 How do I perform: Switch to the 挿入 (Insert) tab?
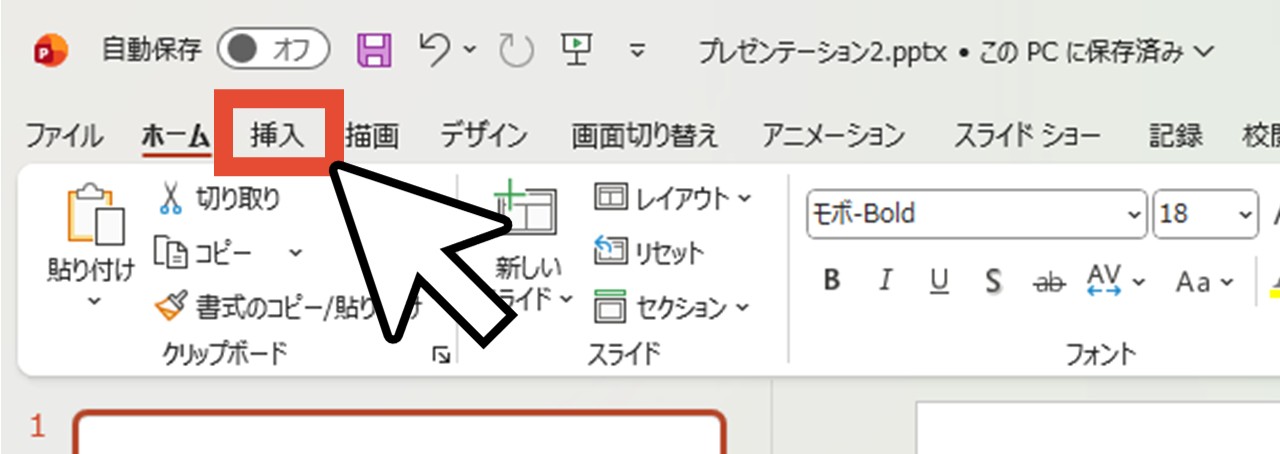pos(277,135)
